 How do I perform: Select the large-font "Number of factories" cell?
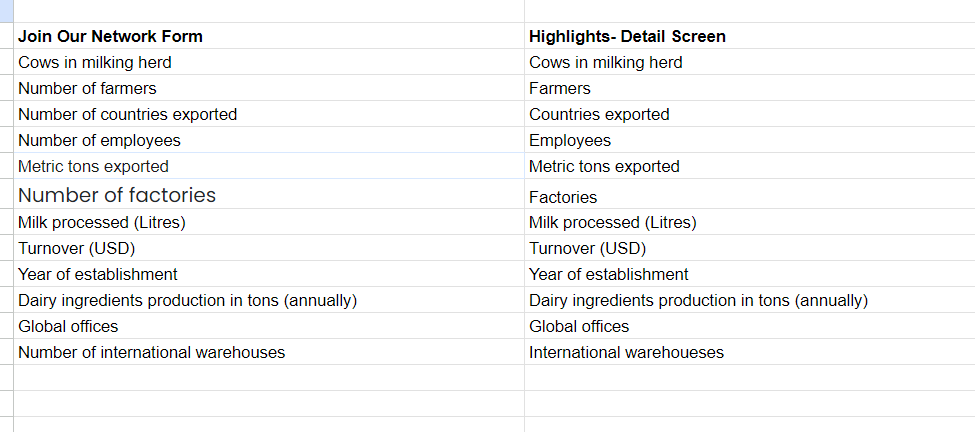coord(117,195)
